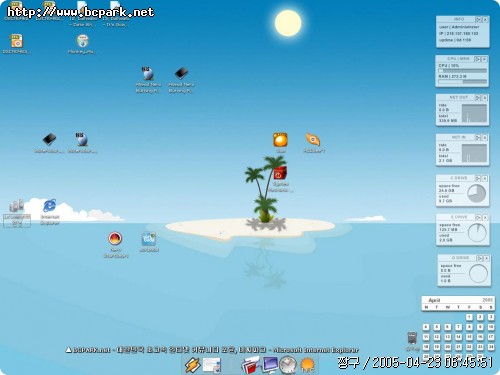This screenshot has height=375, width=500.
Task: Click the window icon in the dock
Action: (212, 365)
